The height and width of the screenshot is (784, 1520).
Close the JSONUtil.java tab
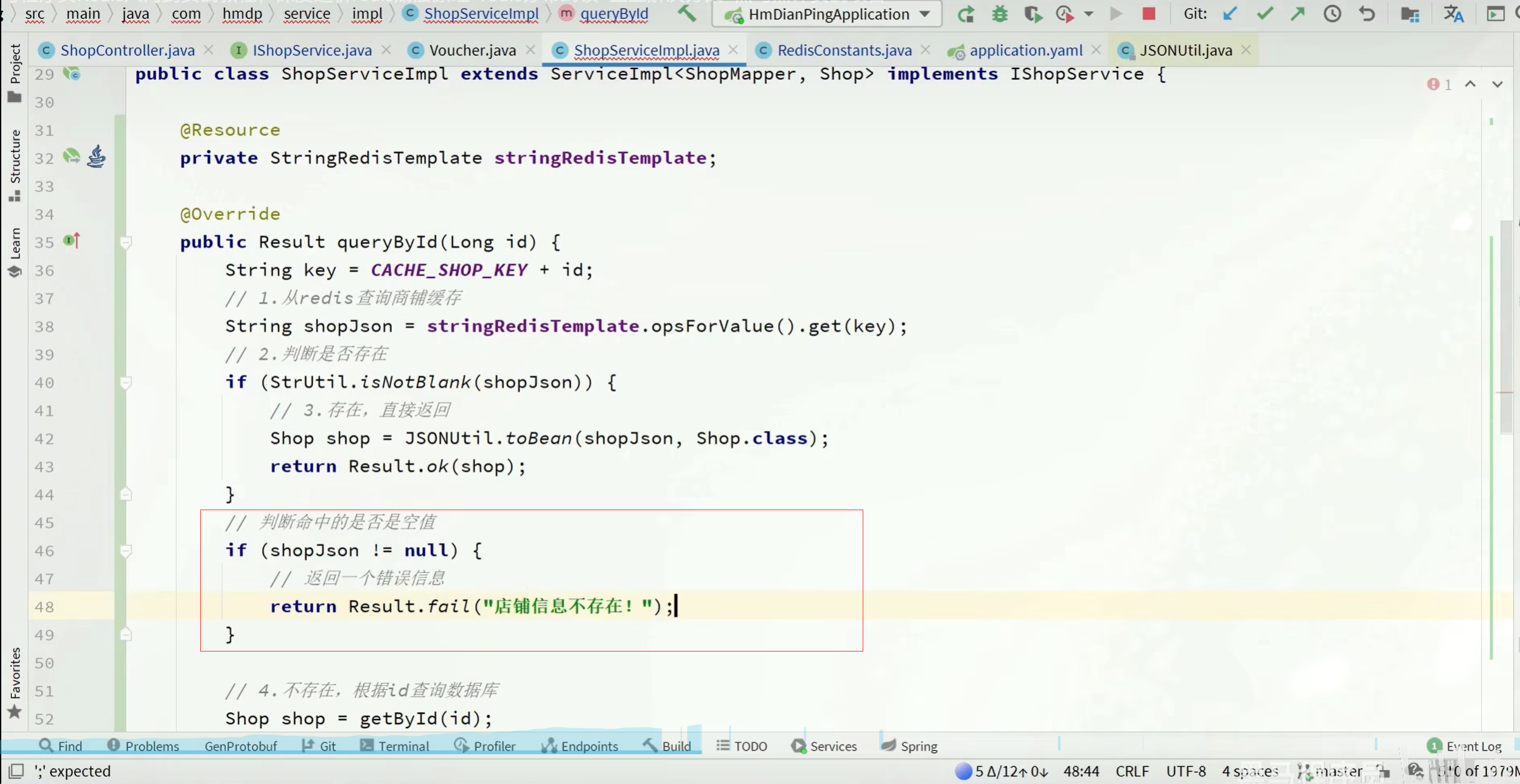click(1246, 49)
